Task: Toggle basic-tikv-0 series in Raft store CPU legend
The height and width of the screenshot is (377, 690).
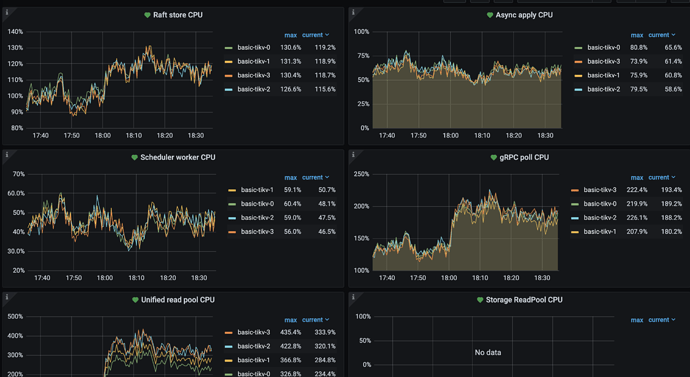Action: (x=254, y=48)
